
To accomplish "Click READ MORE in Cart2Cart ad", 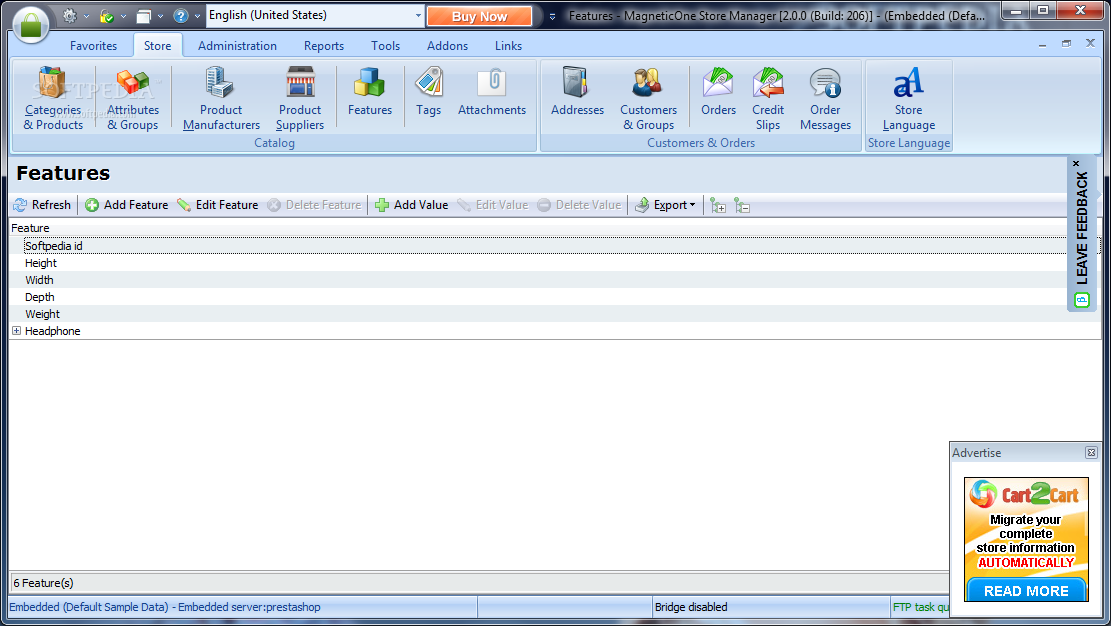I will click(1026, 591).
